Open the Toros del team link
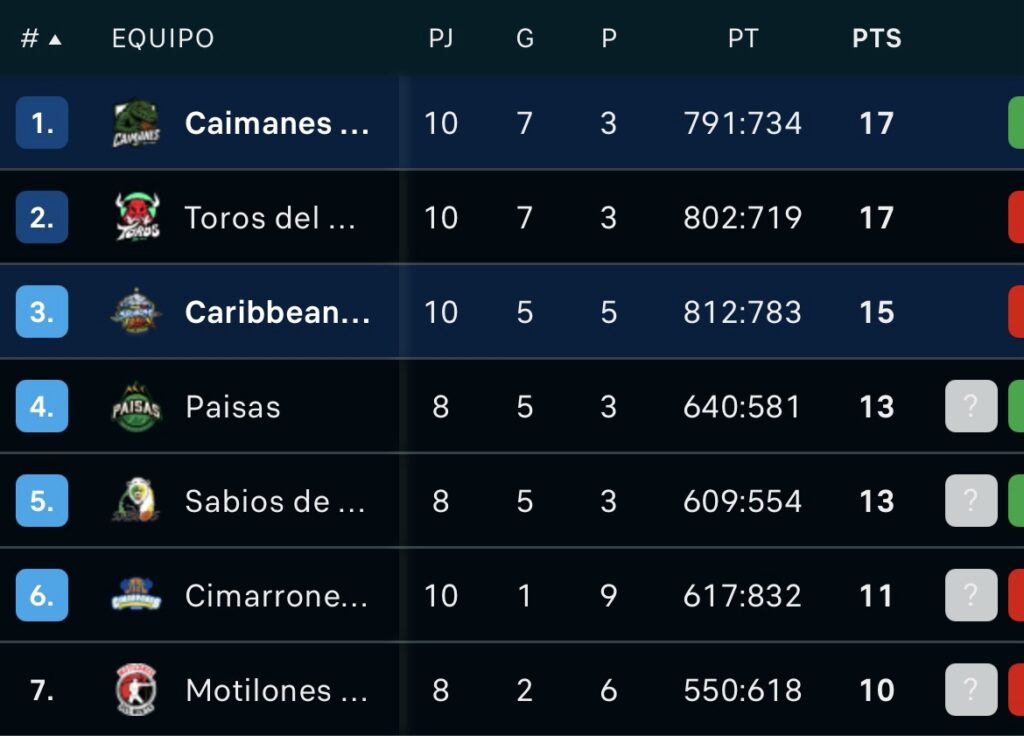 270,218
